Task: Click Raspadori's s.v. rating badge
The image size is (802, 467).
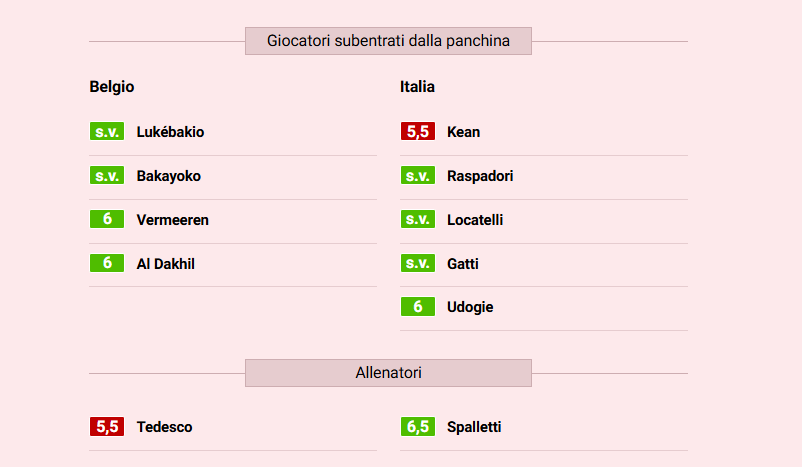Action: (x=417, y=176)
